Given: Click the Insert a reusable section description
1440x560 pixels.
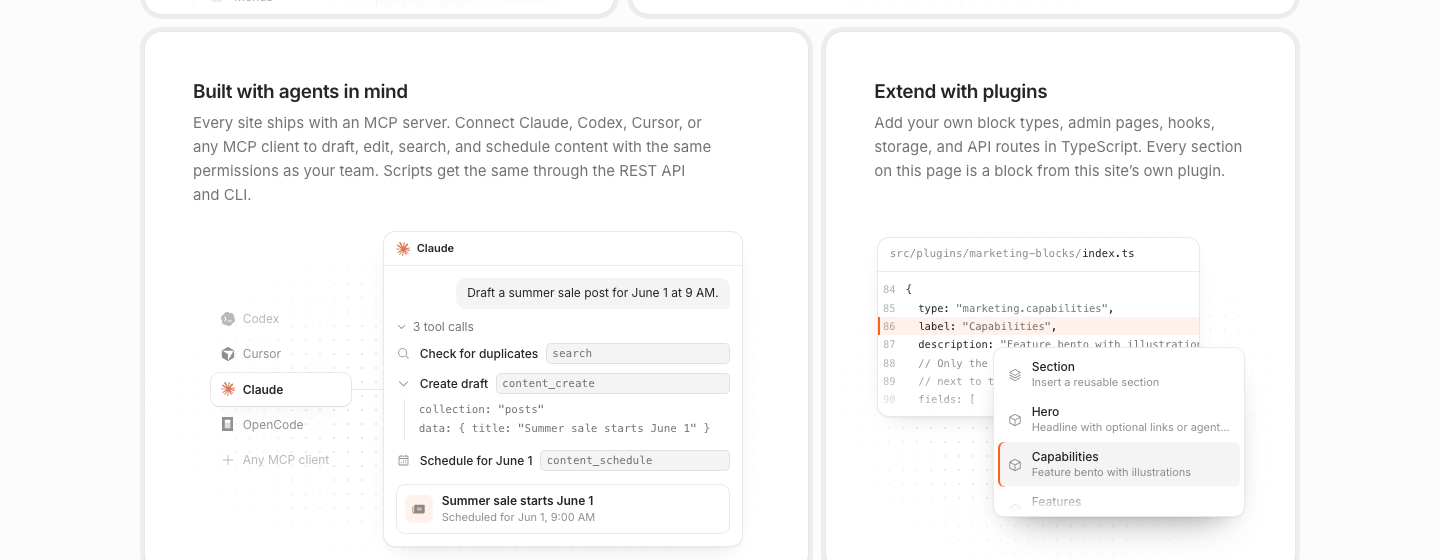Looking at the screenshot, I should (1095, 382).
